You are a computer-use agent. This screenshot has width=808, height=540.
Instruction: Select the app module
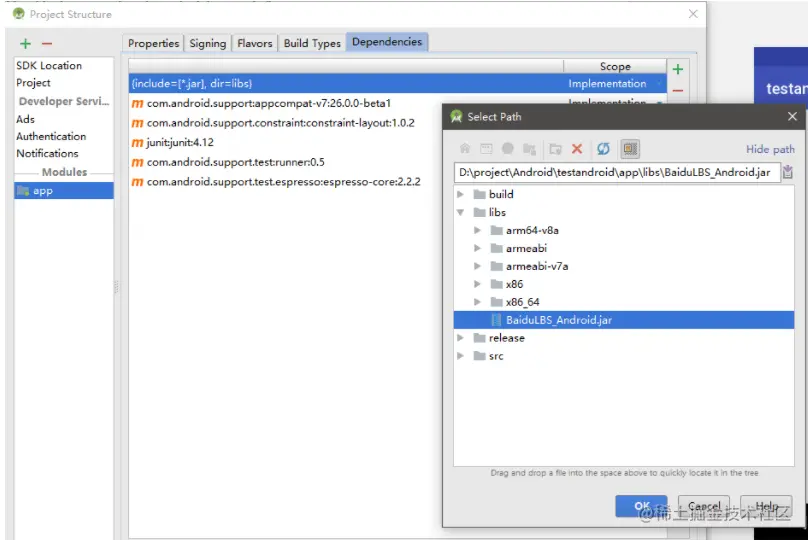click(x=64, y=191)
